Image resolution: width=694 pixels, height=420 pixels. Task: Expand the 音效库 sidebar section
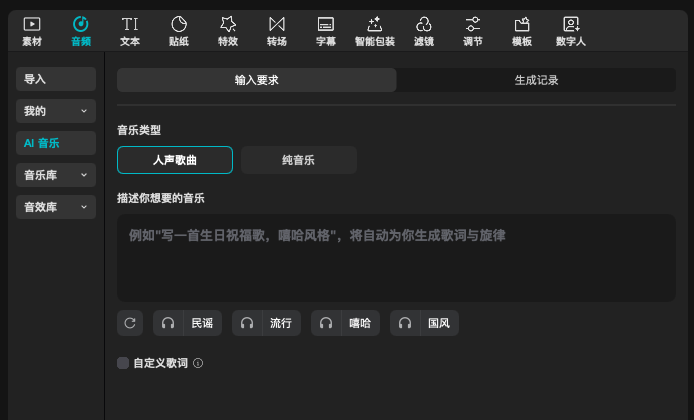[x=56, y=207]
